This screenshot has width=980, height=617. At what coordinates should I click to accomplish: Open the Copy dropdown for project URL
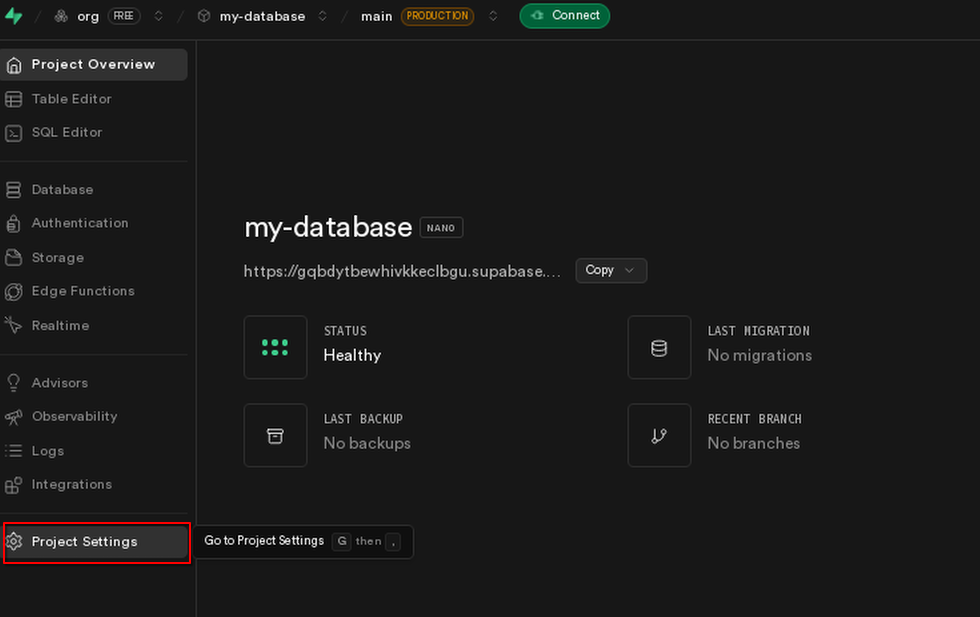point(611,271)
